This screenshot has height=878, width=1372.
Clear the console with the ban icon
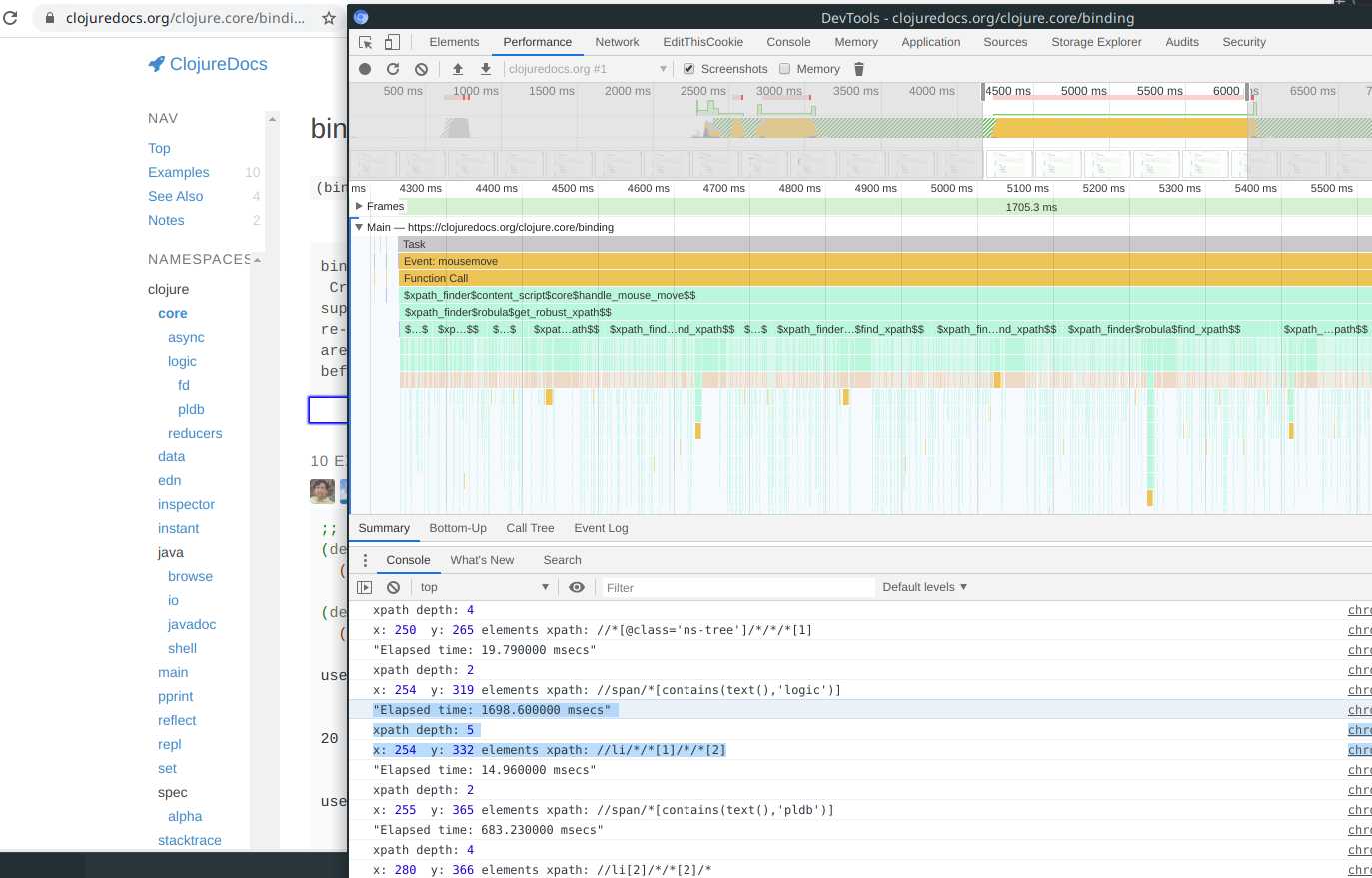[394, 587]
